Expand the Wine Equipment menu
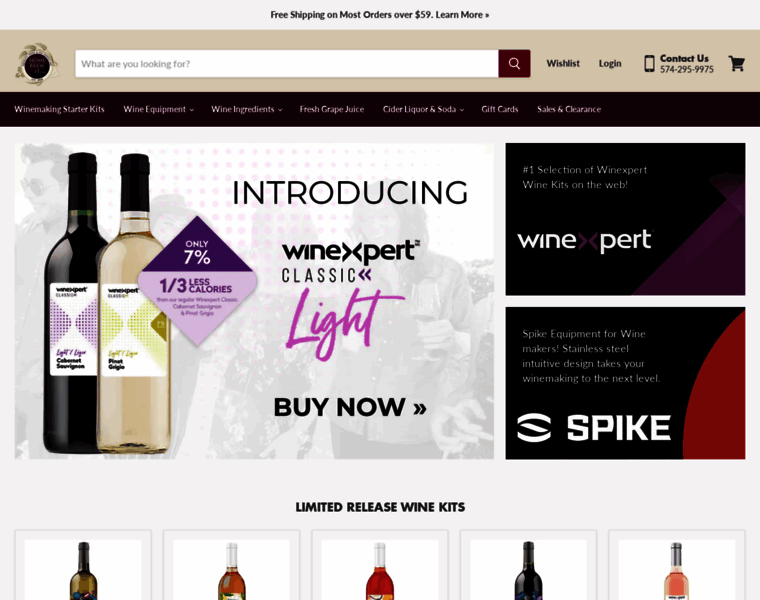This screenshot has height=600, width=760. (158, 110)
